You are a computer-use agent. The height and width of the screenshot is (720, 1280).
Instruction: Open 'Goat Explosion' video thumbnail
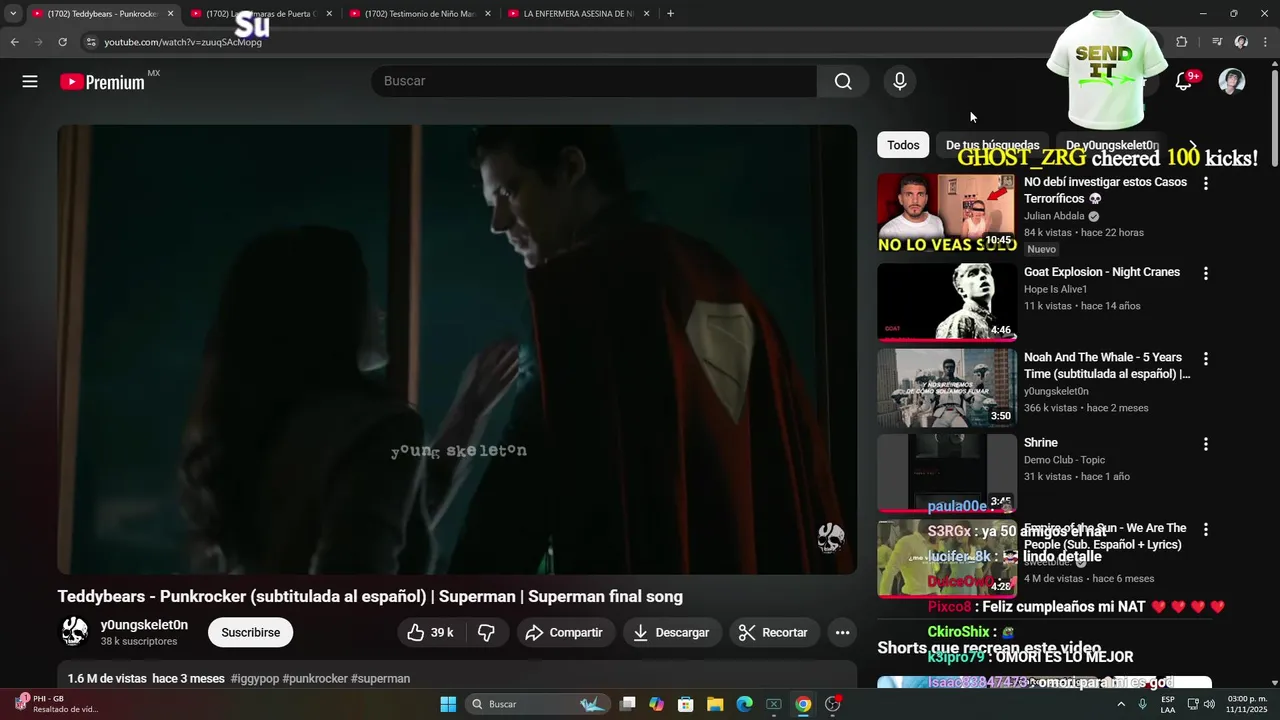pyautogui.click(x=947, y=302)
